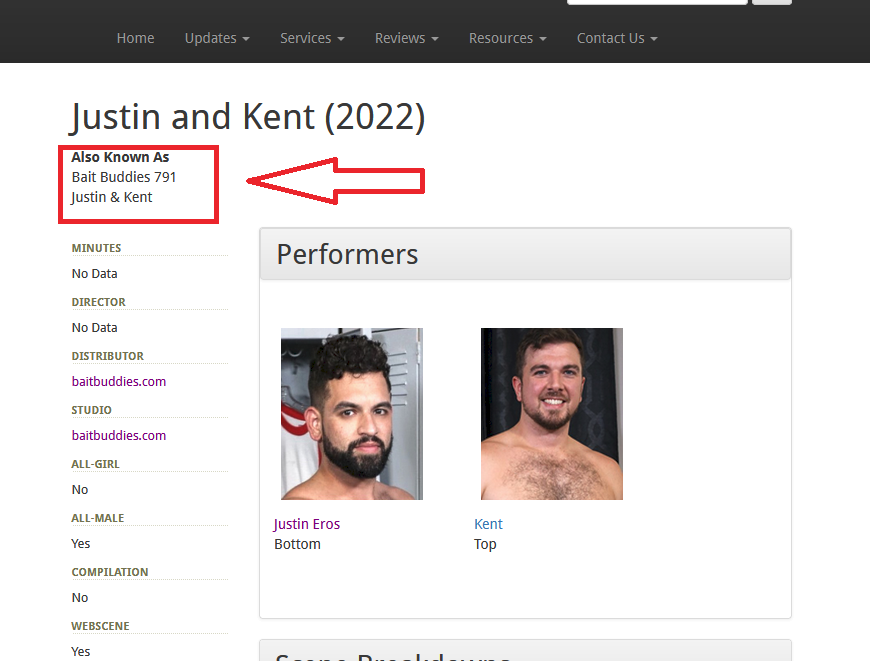Screen dimensions: 870x661
Task: Click the Scene Breakdowns header
Action: 393,655
